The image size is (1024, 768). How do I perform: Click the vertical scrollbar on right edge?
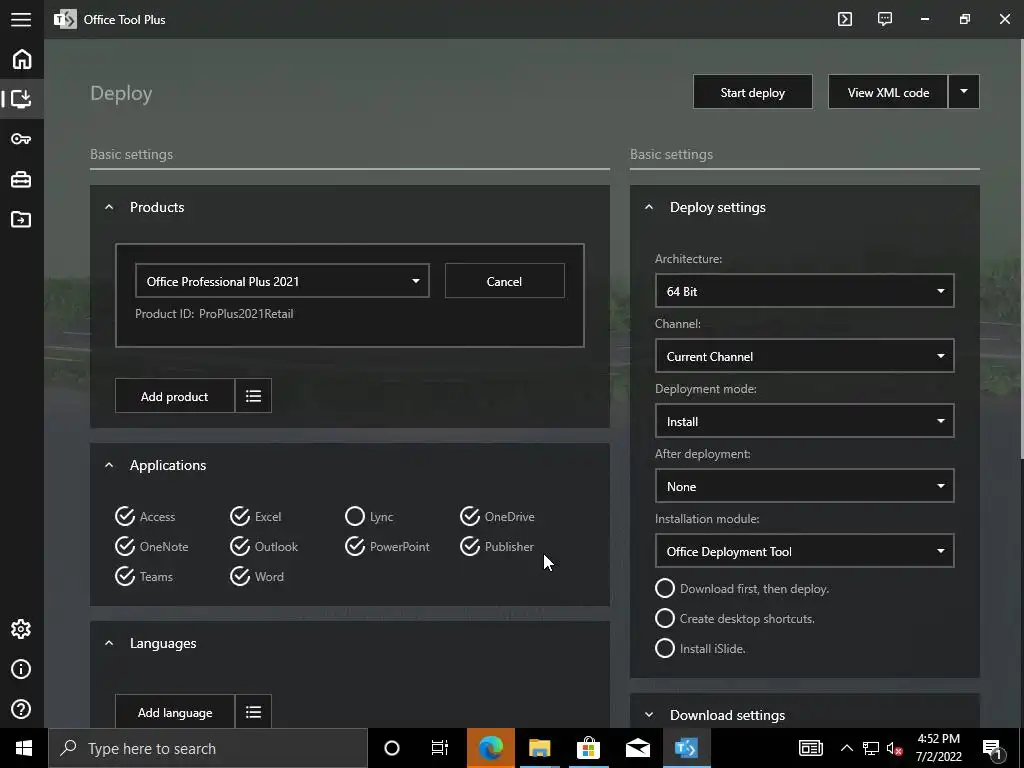pyautogui.click(x=1021, y=248)
